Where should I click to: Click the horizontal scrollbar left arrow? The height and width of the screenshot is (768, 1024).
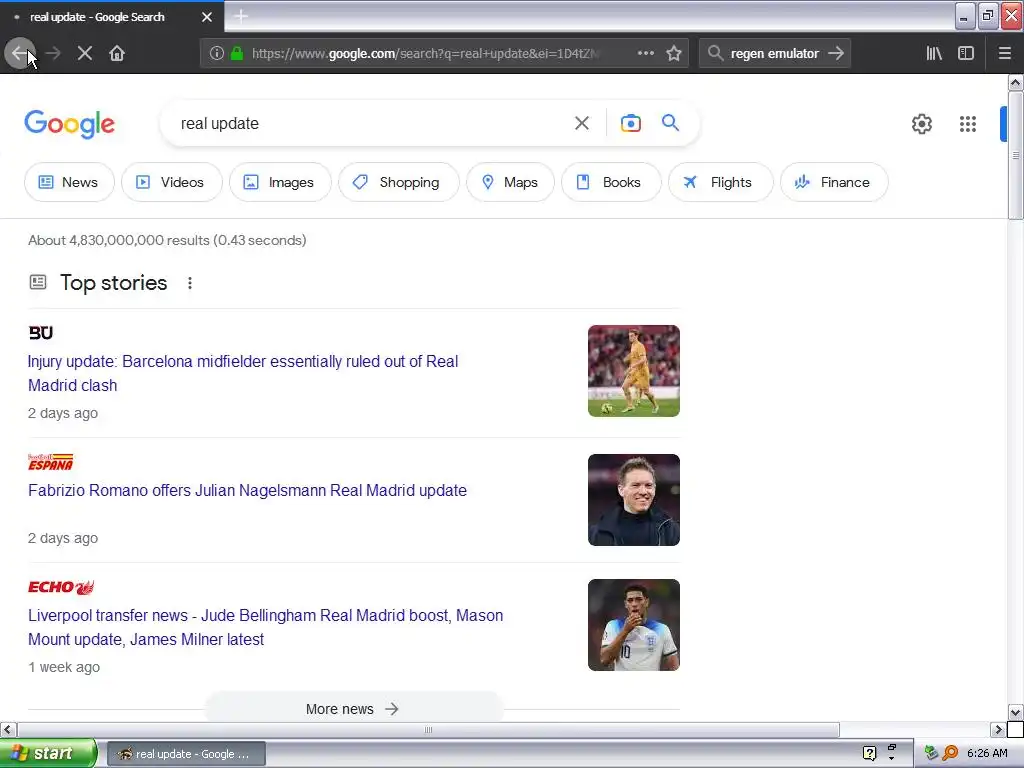8,729
